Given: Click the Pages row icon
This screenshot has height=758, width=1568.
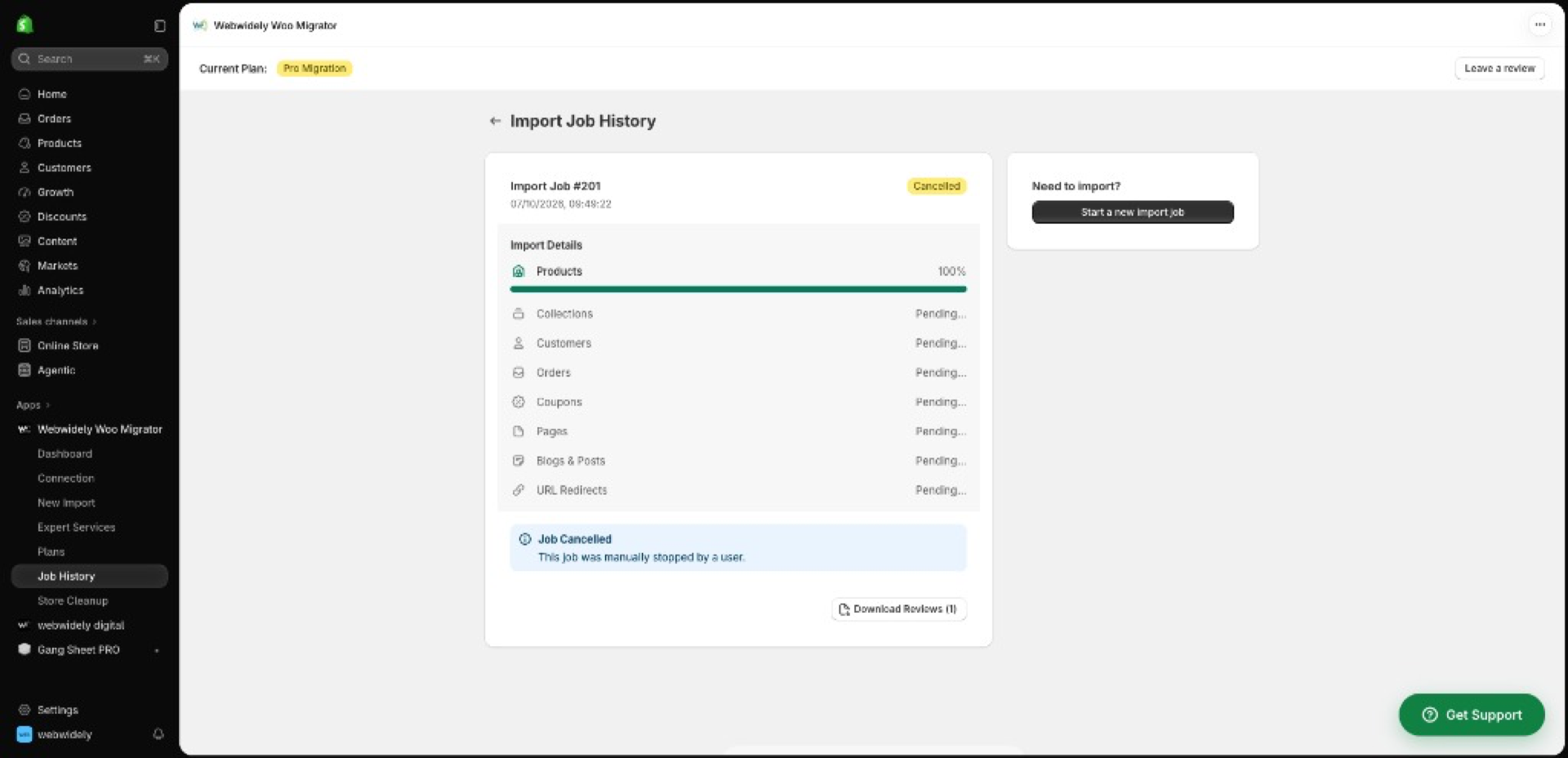Looking at the screenshot, I should [519, 431].
